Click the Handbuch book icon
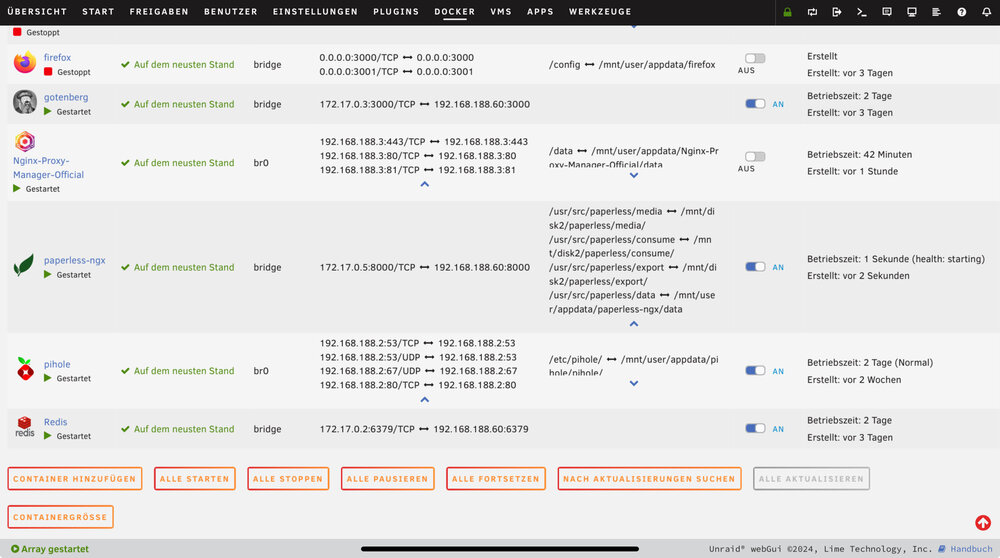The height and width of the screenshot is (558, 1000). 941,548
